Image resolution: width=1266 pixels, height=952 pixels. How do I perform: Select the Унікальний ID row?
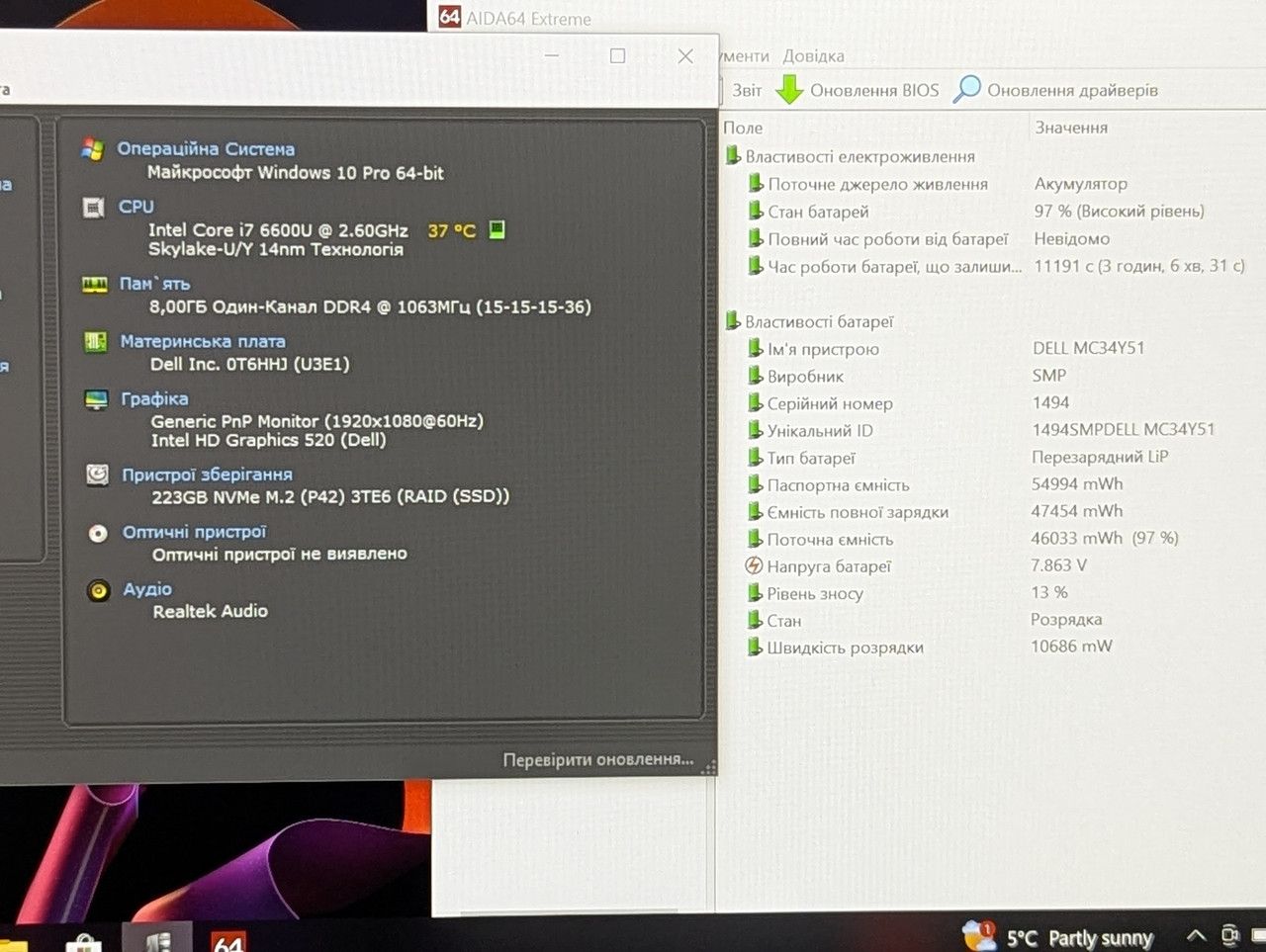(992, 430)
